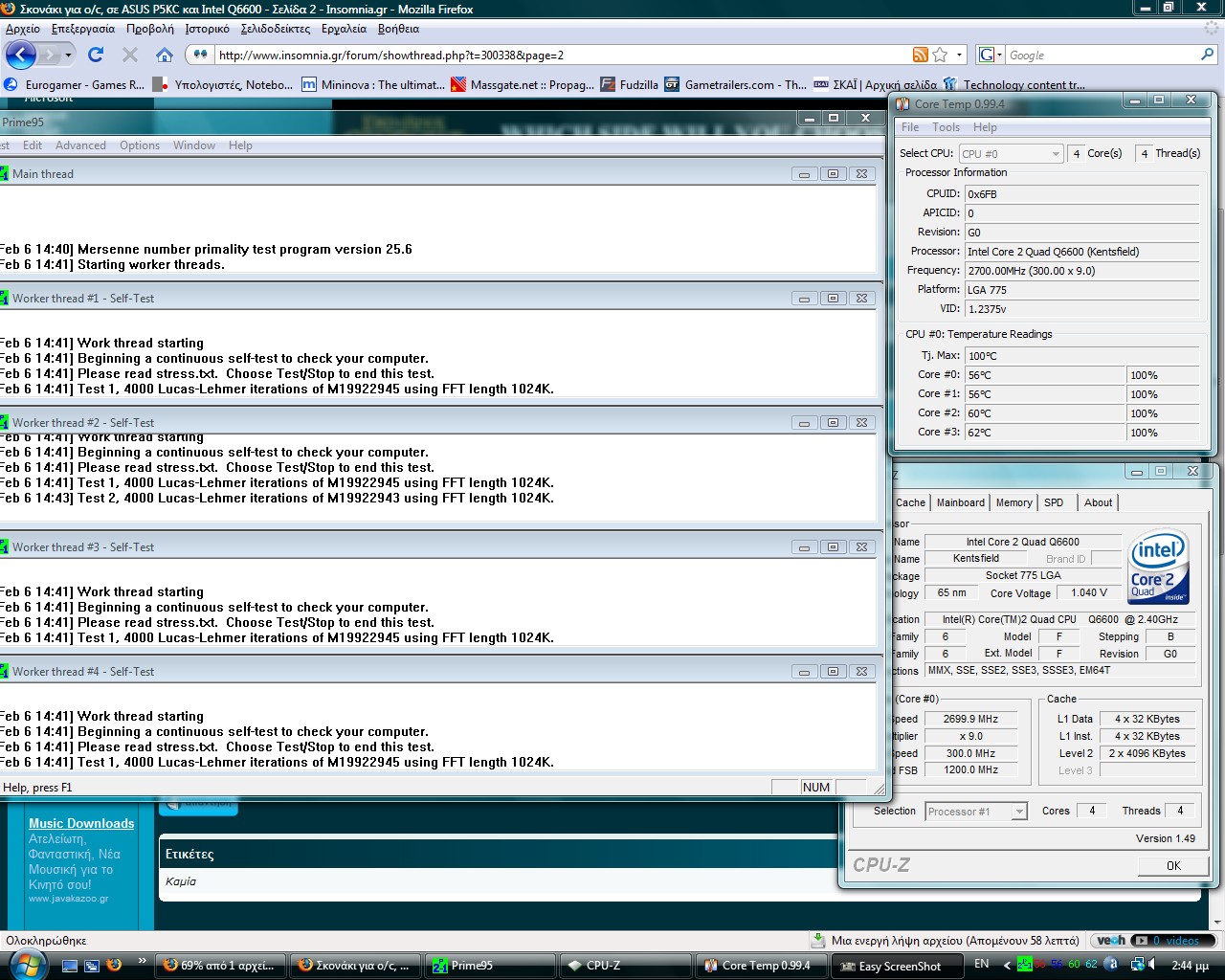Click the Firefox Forward arrow button
Screen dimensions: 1225x980
point(50,55)
